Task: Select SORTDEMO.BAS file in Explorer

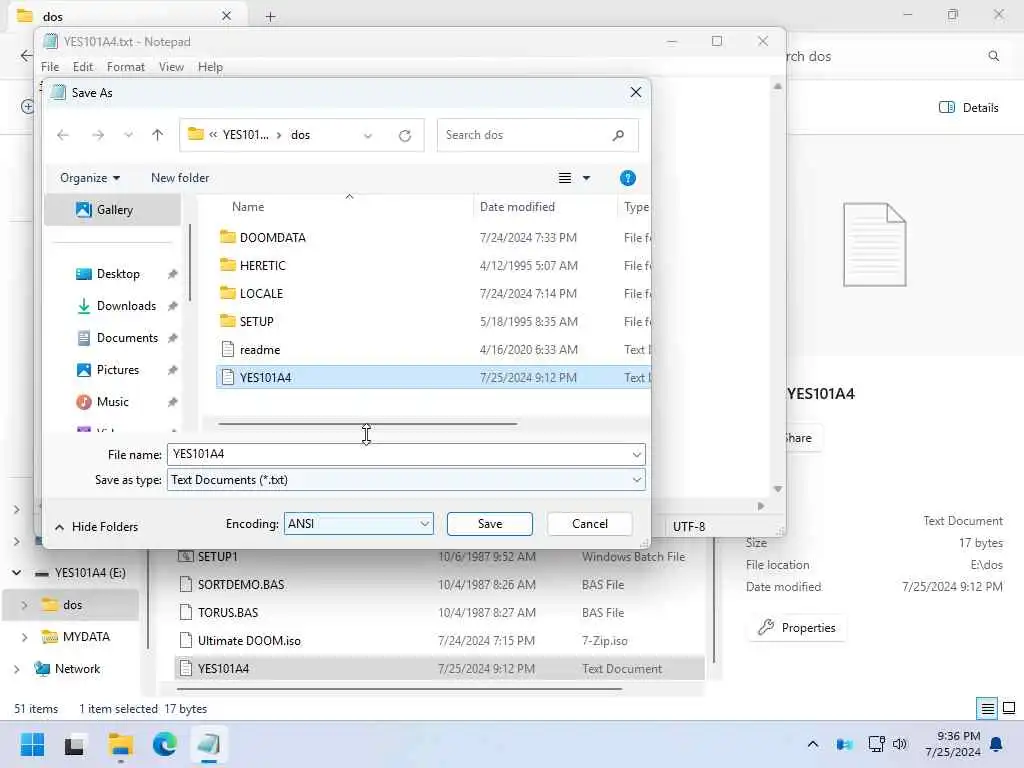Action: pos(440,584)
